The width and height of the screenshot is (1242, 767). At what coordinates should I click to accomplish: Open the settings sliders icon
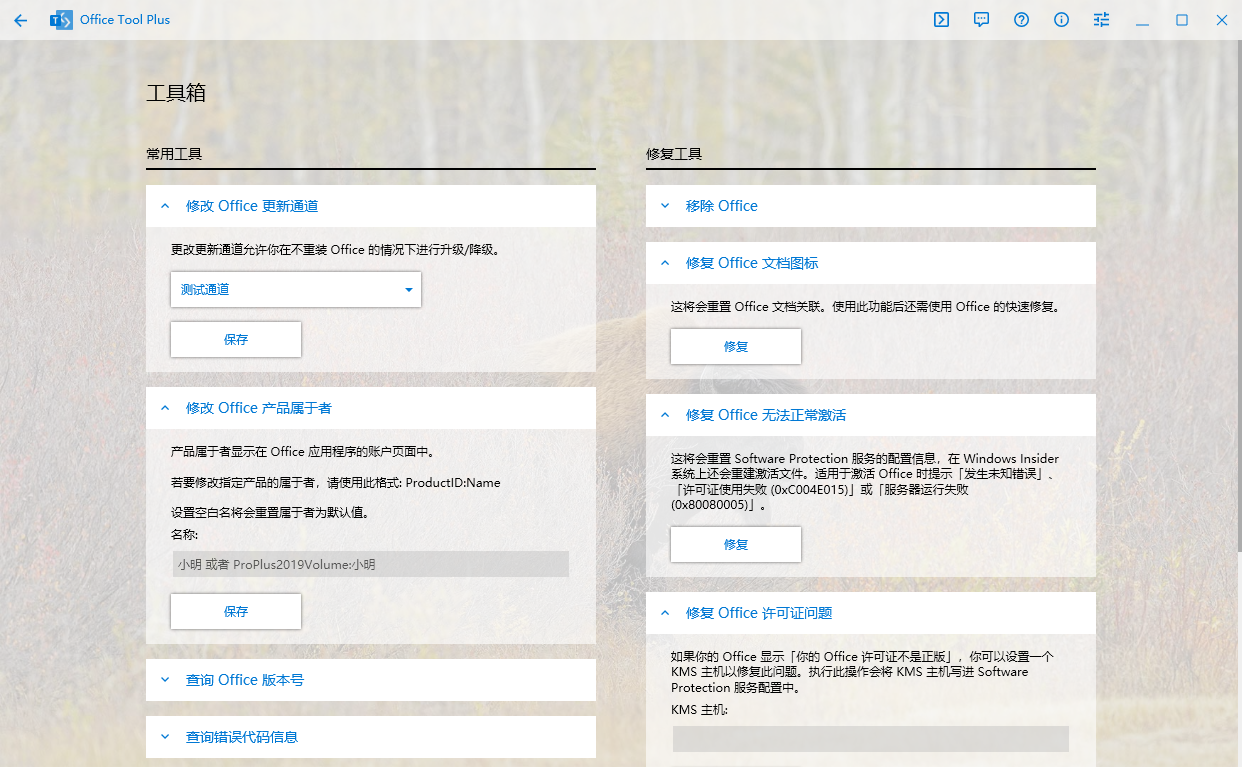1101,20
